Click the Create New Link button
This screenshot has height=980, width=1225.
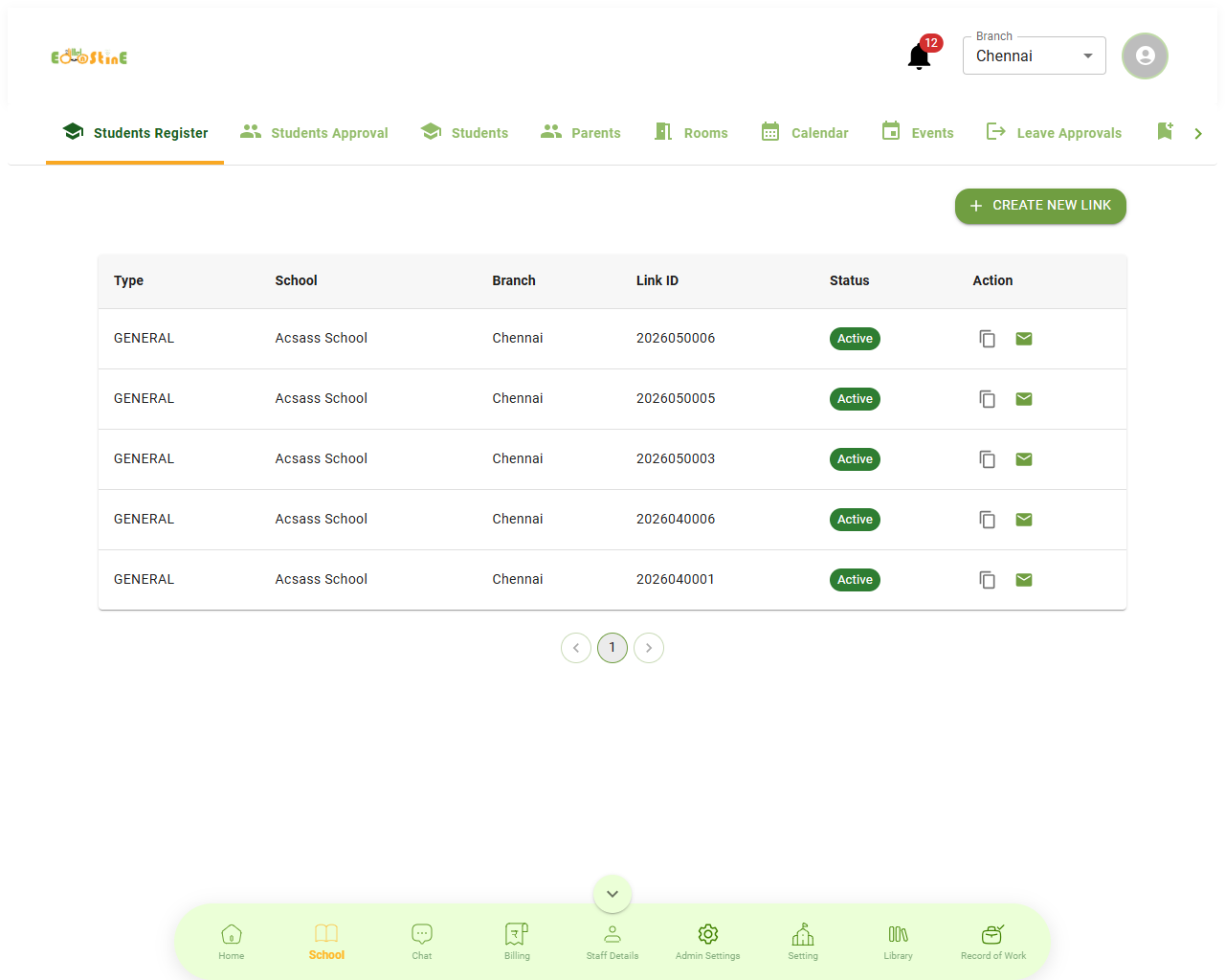(1040, 206)
